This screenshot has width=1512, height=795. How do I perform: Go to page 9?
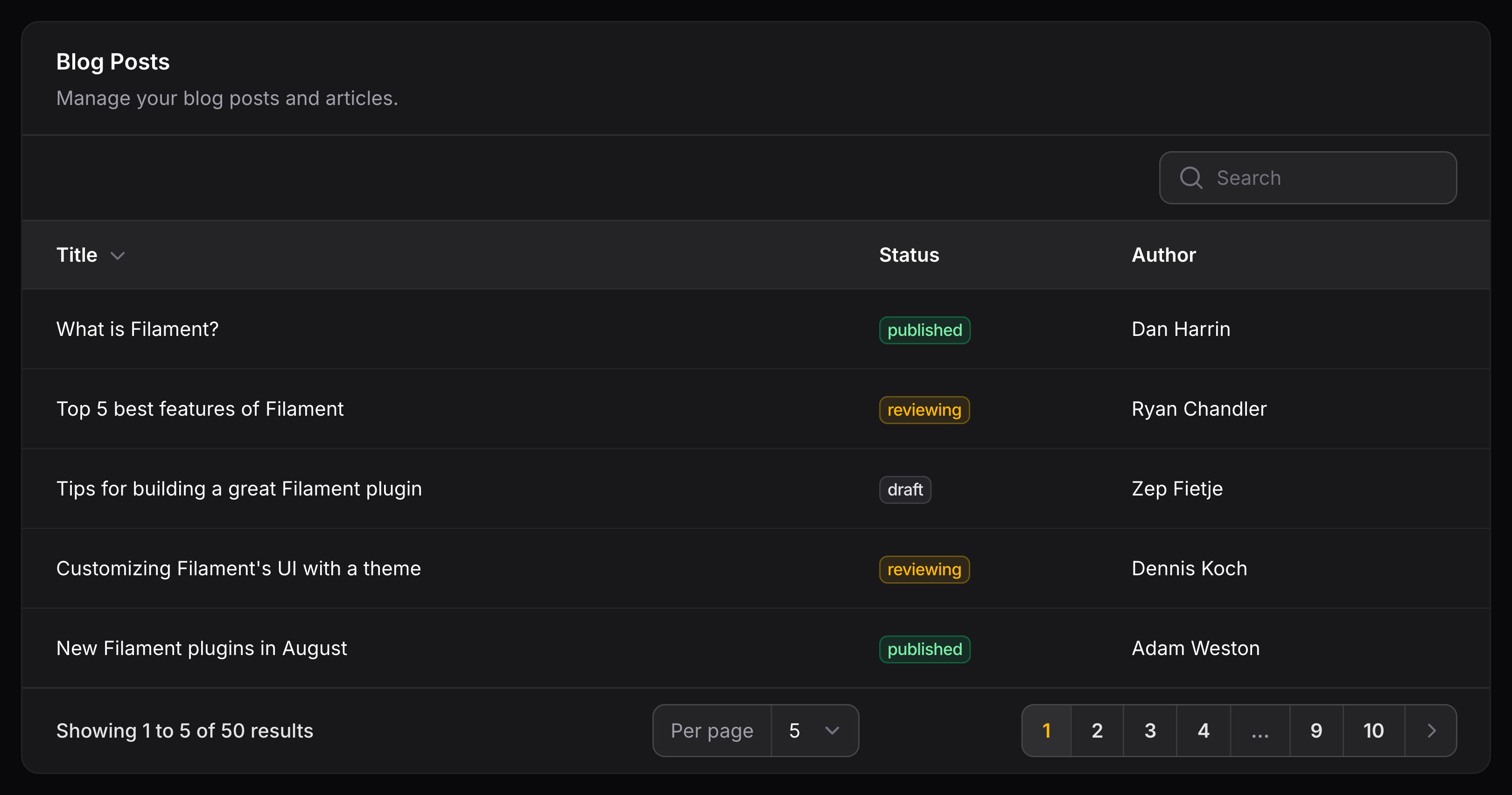tap(1316, 731)
